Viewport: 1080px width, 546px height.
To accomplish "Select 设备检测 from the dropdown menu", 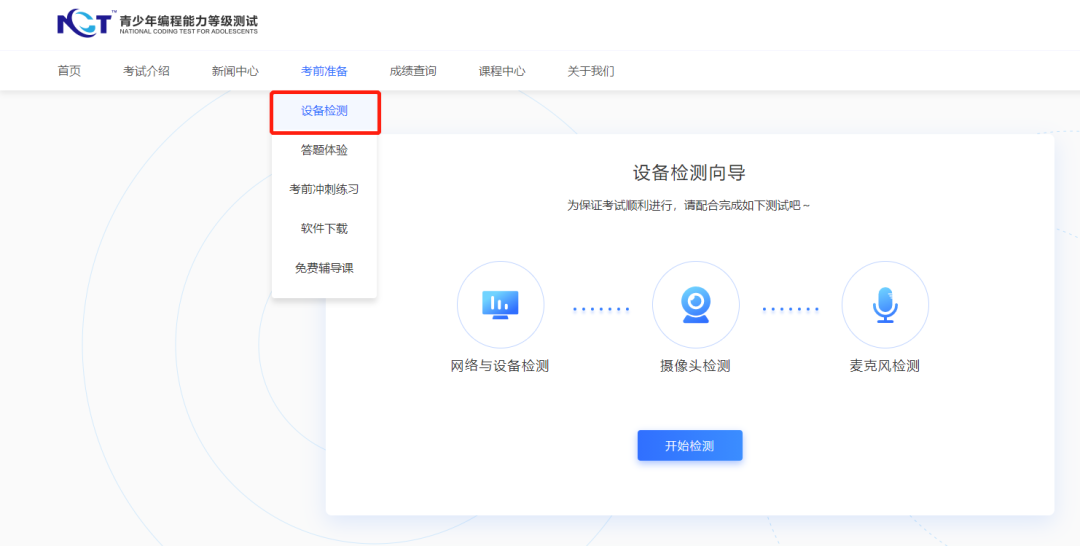I will point(324,112).
